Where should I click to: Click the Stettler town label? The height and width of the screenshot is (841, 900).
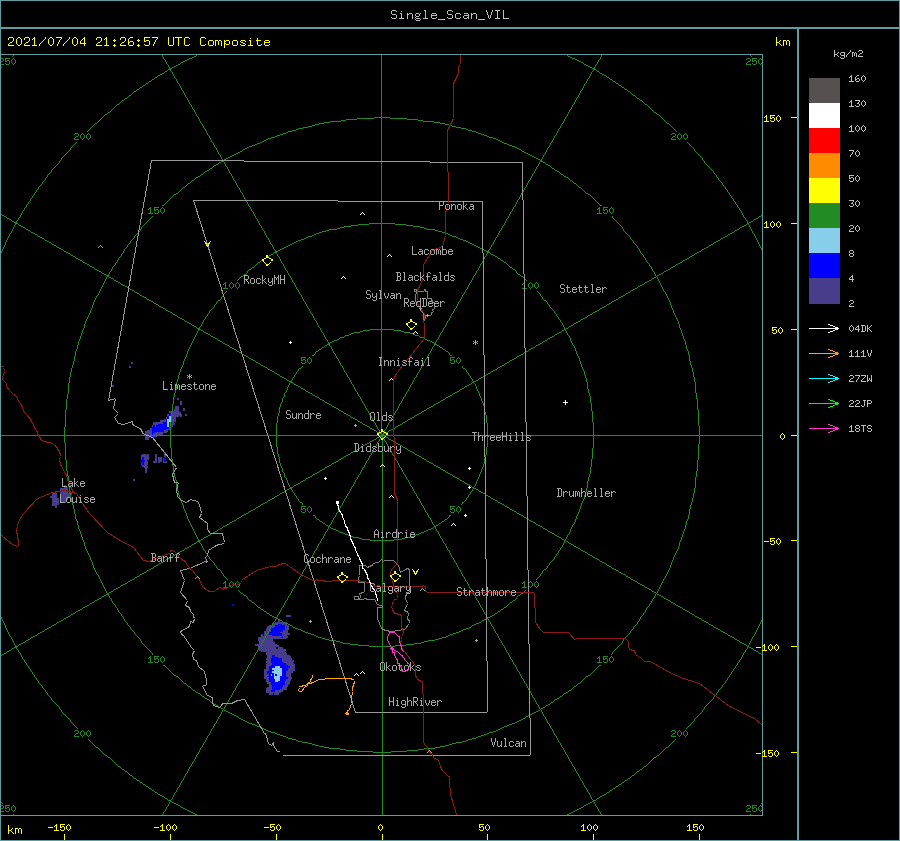pos(583,289)
